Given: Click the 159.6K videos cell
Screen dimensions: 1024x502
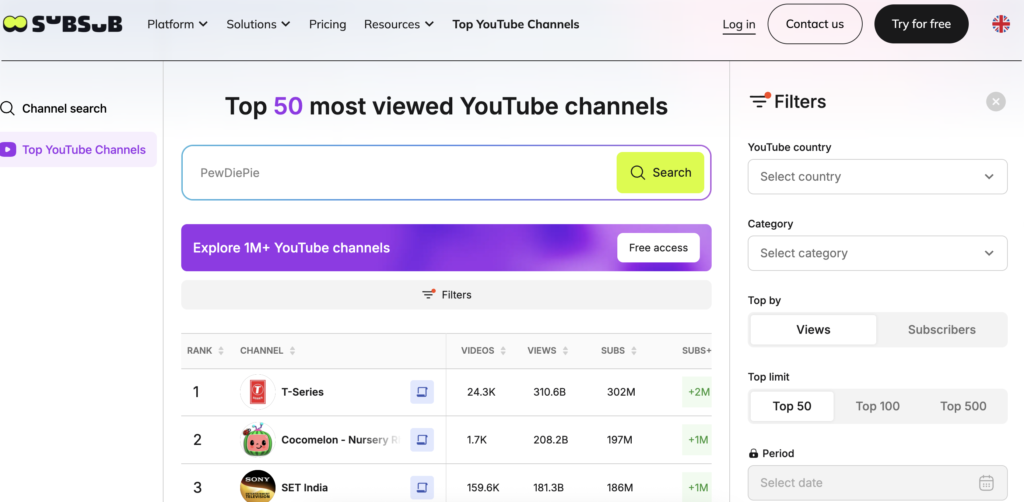Looking at the screenshot, I should point(483,487).
